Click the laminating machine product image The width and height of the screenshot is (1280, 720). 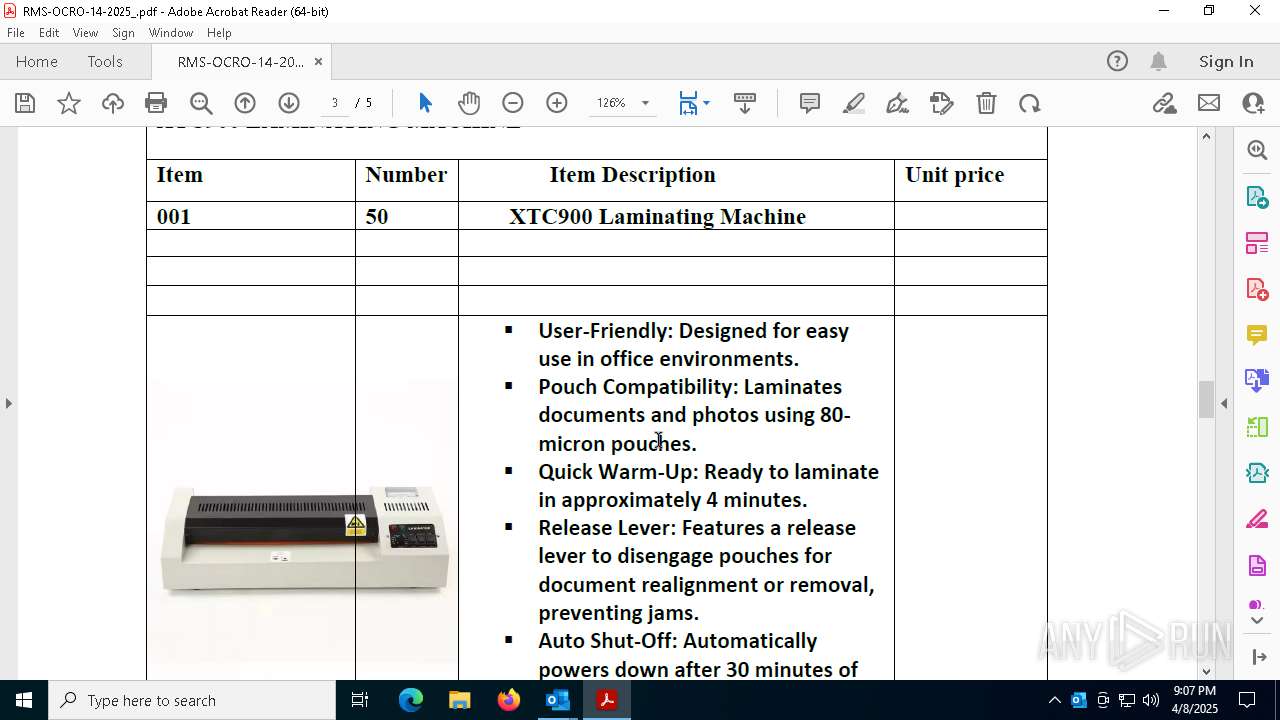305,541
